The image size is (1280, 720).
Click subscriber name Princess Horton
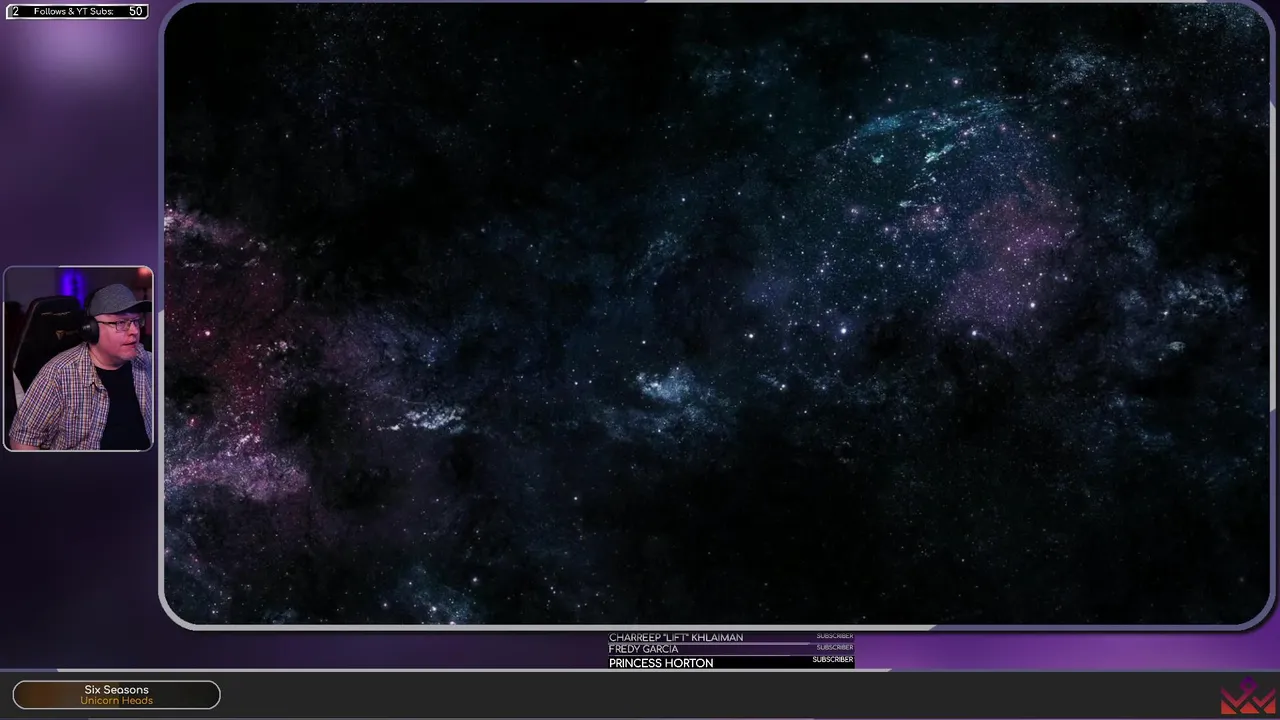coord(661,663)
